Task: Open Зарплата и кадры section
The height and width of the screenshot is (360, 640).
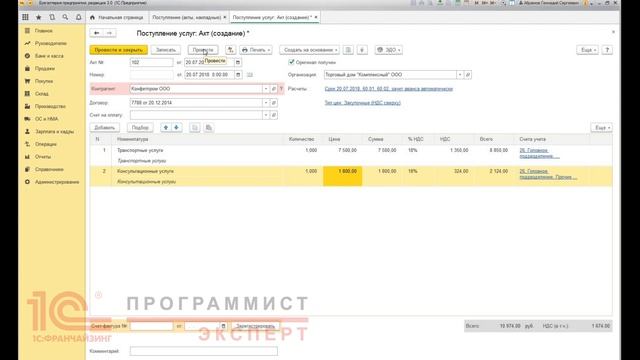Action: pyautogui.click(x=54, y=132)
